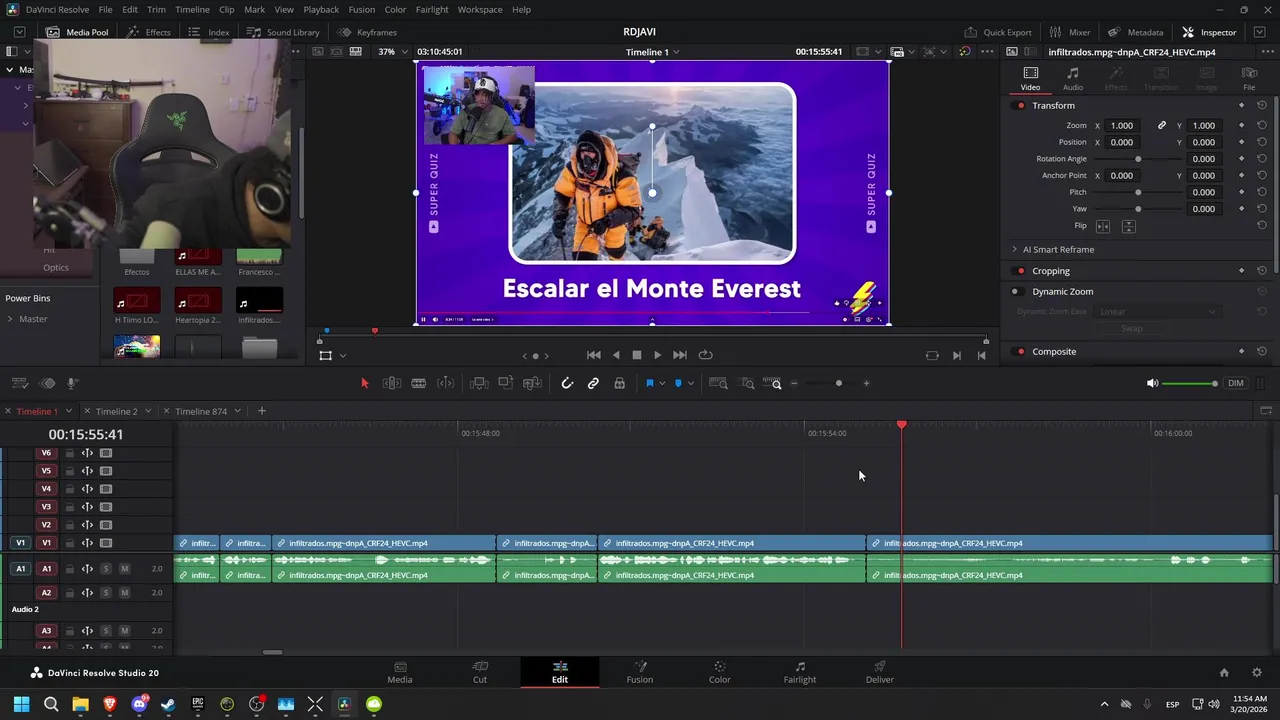
Task: Toggle Loop playback
Action: [x=705, y=355]
